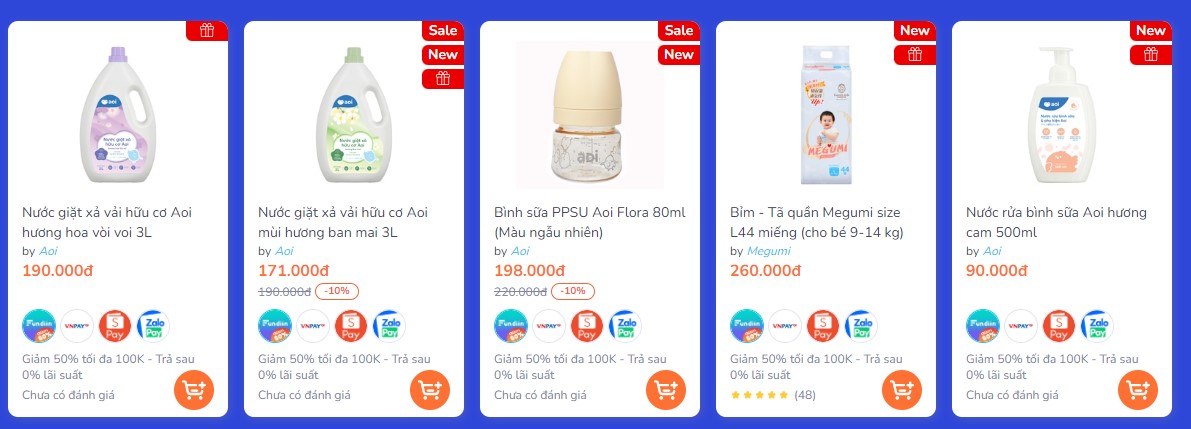The height and width of the screenshot is (429, 1191).
Task: Open Megumi diaper product image
Action: [x=826, y=114]
